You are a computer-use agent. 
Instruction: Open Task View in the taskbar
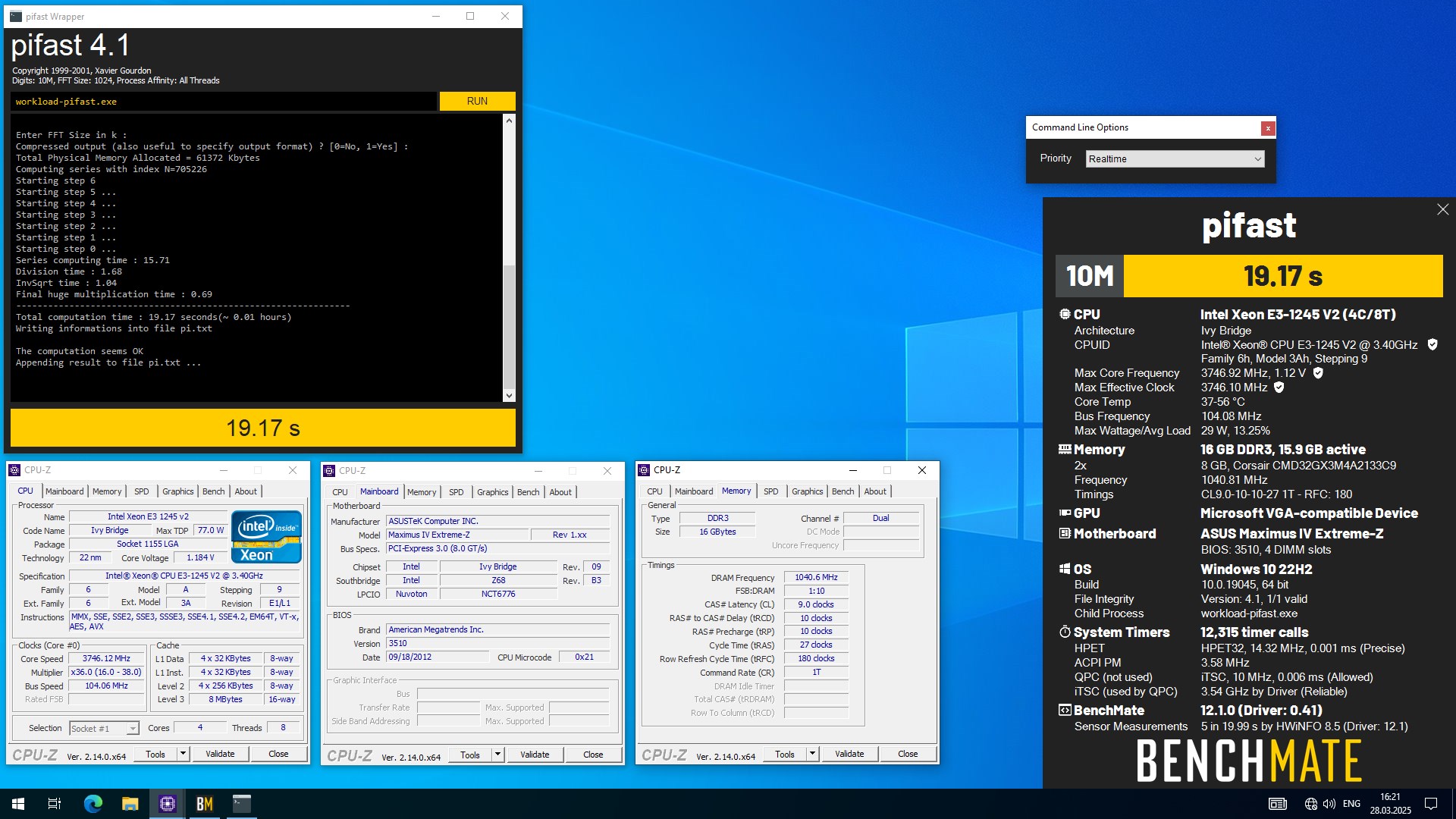(55, 804)
